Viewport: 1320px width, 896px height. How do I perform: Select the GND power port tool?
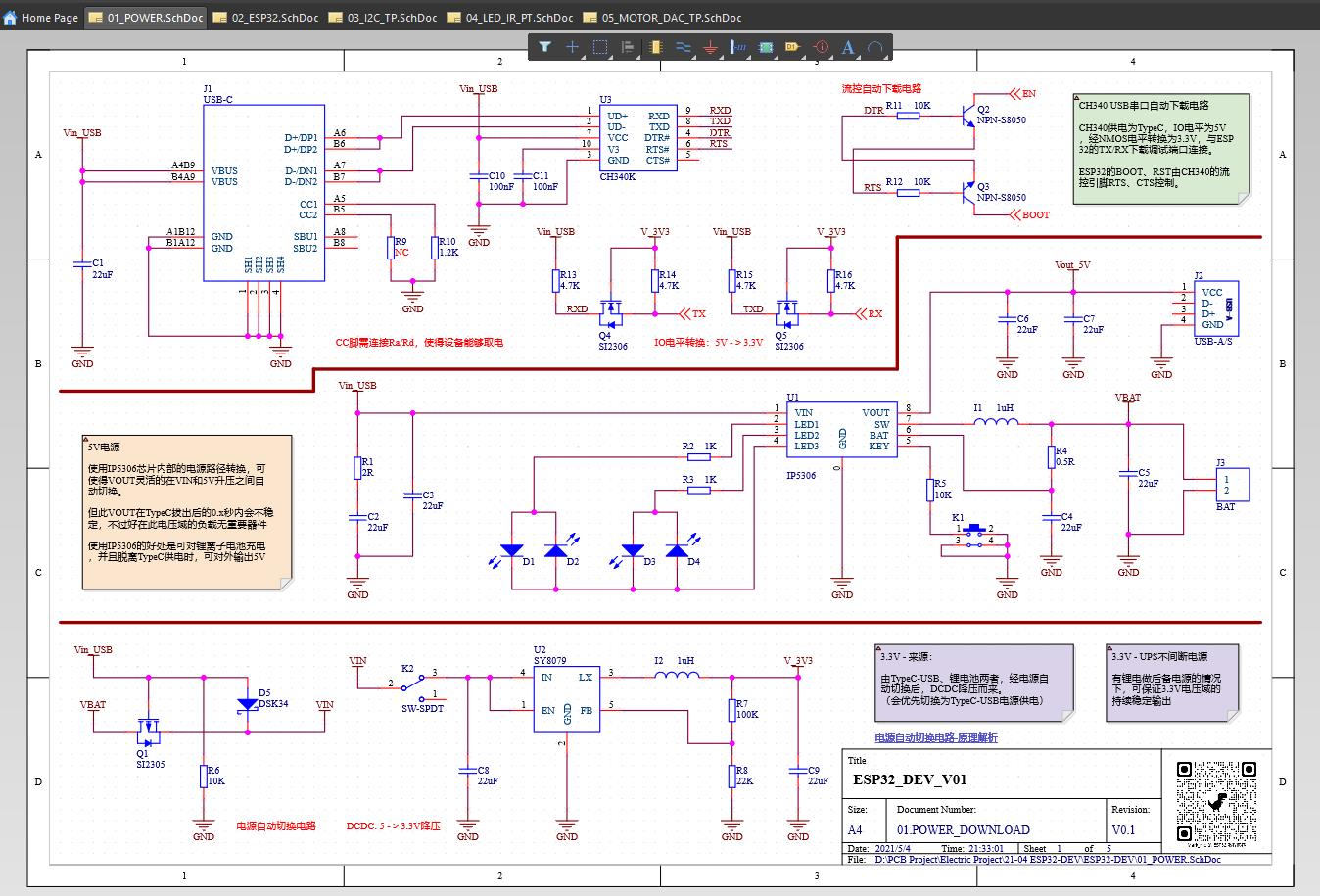711,46
